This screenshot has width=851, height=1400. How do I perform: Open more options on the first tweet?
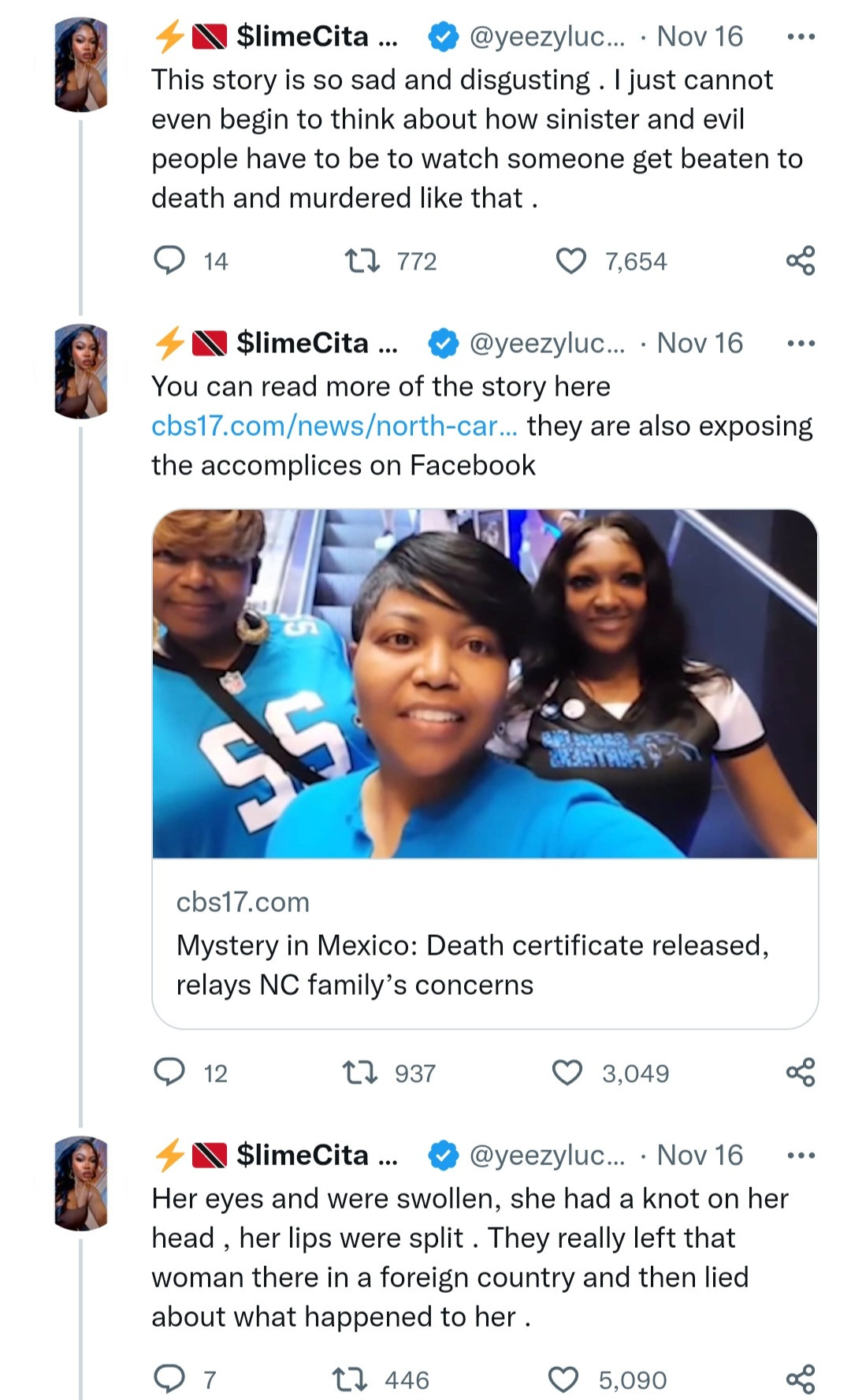(801, 37)
